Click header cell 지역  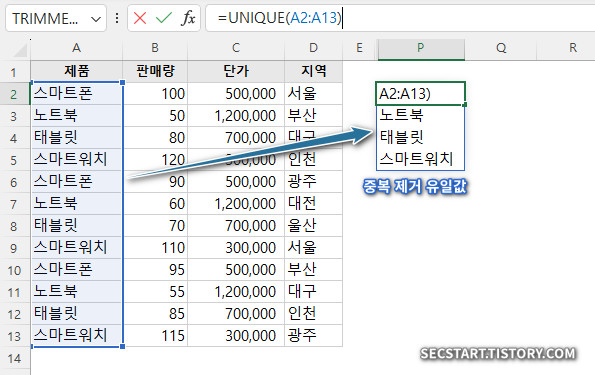coord(313,71)
